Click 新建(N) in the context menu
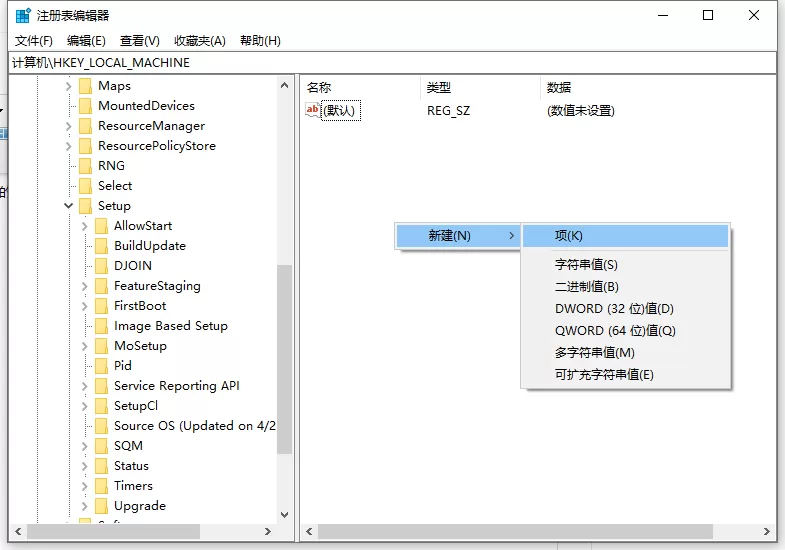 point(458,236)
